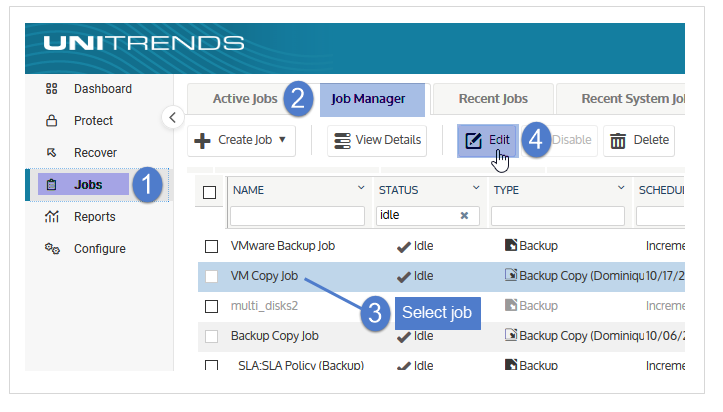Click Backup Copy type icon for VM Copy Job
The width and height of the screenshot is (723, 412).
(x=510, y=275)
